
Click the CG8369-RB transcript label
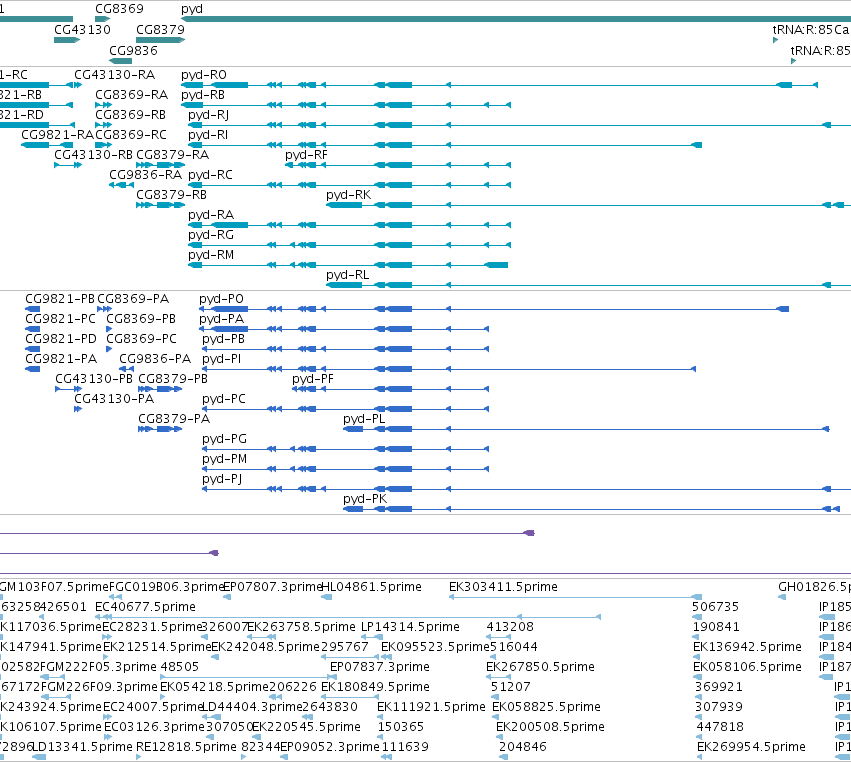click(x=131, y=115)
